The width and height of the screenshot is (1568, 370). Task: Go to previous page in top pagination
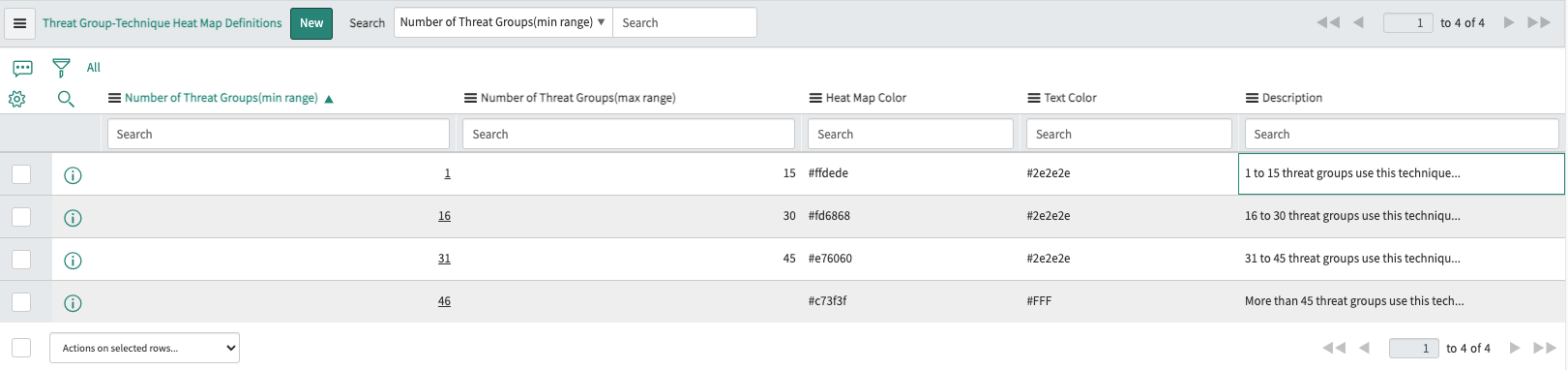click(1359, 22)
